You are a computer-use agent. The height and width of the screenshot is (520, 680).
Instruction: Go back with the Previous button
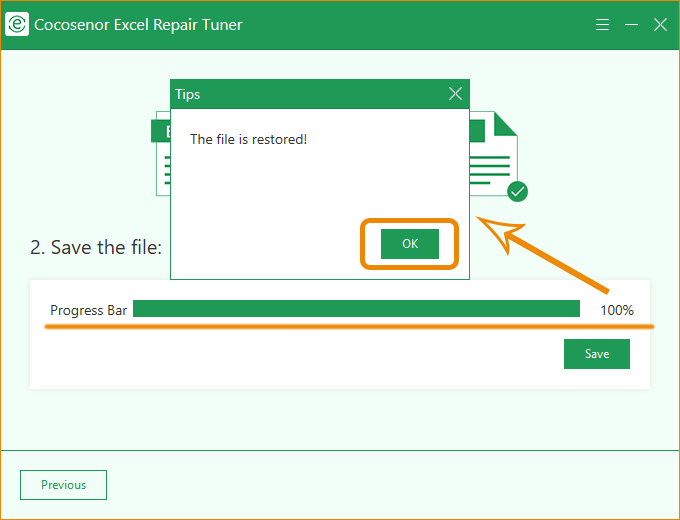click(x=63, y=485)
